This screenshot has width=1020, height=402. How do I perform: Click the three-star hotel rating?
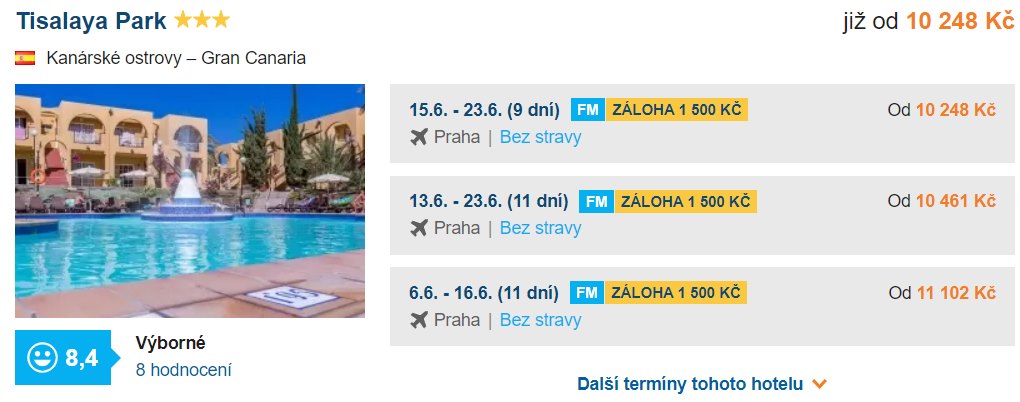(201, 20)
